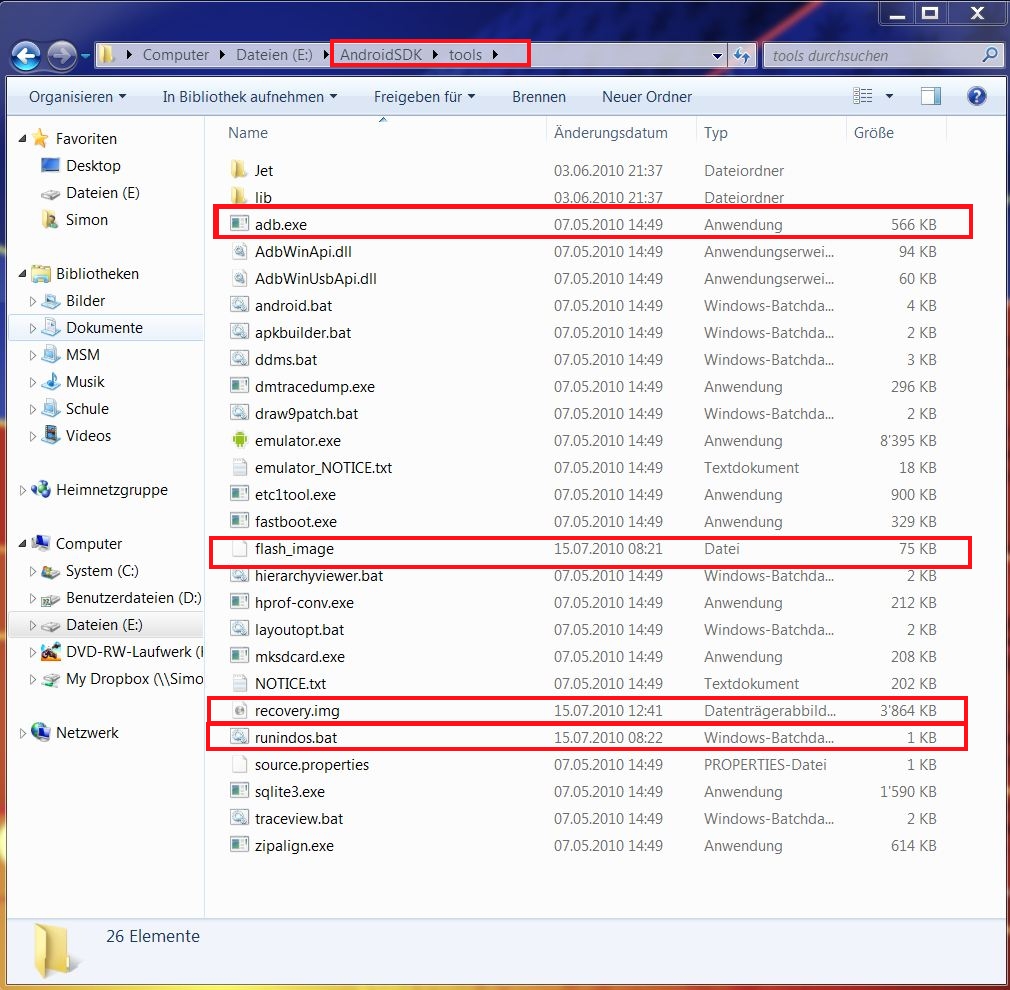Click the Brennen toolbar button
The width and height of the screenshot is (1010, 990).
click(538, 97)
